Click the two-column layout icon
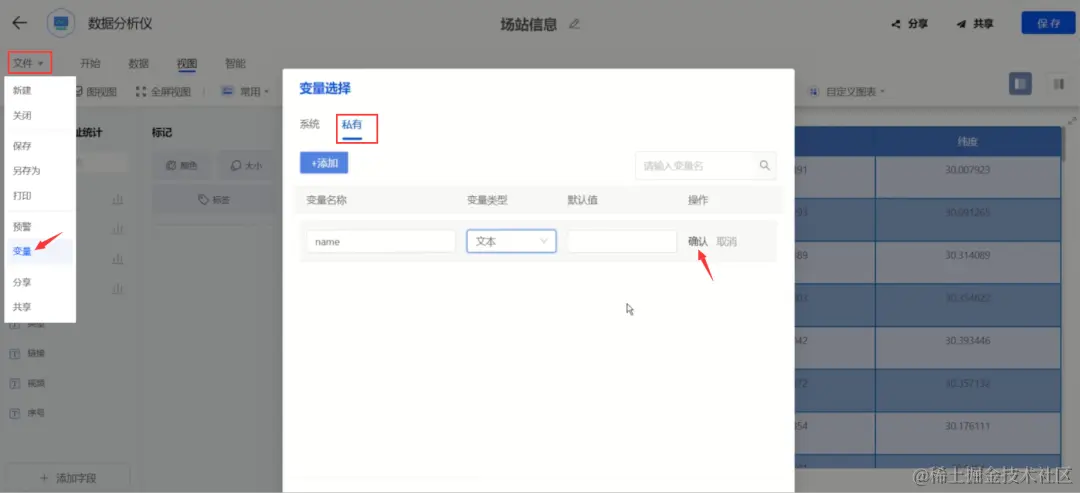1080x493 pixels. click(x=1057, y=83)
